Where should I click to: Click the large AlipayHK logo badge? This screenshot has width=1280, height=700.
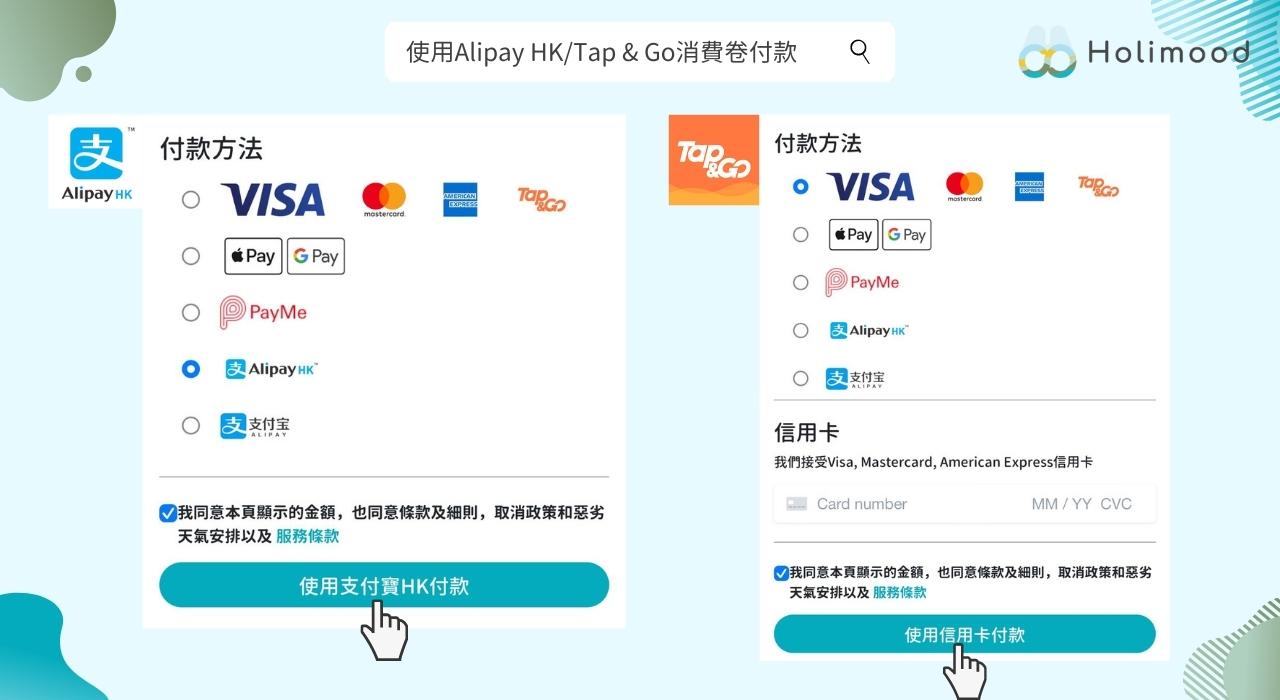pos(96,162)
